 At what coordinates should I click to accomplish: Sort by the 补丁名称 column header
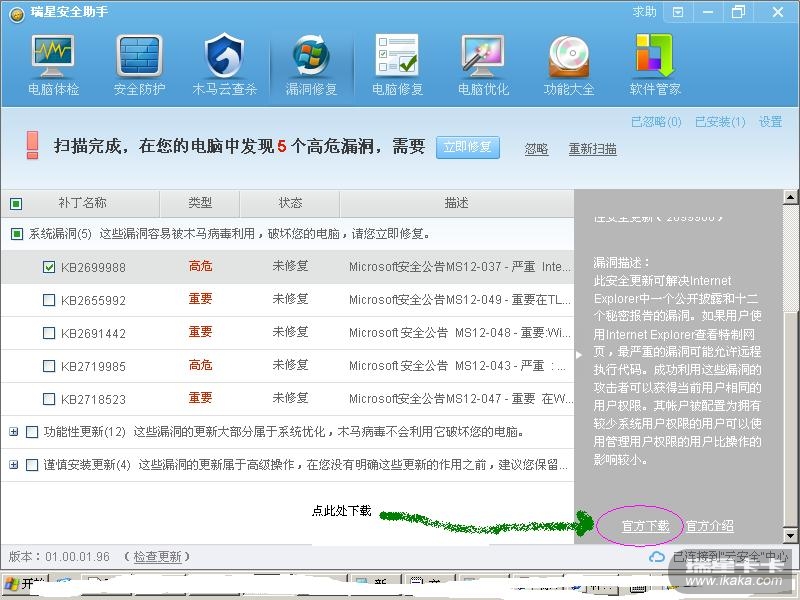82,203
